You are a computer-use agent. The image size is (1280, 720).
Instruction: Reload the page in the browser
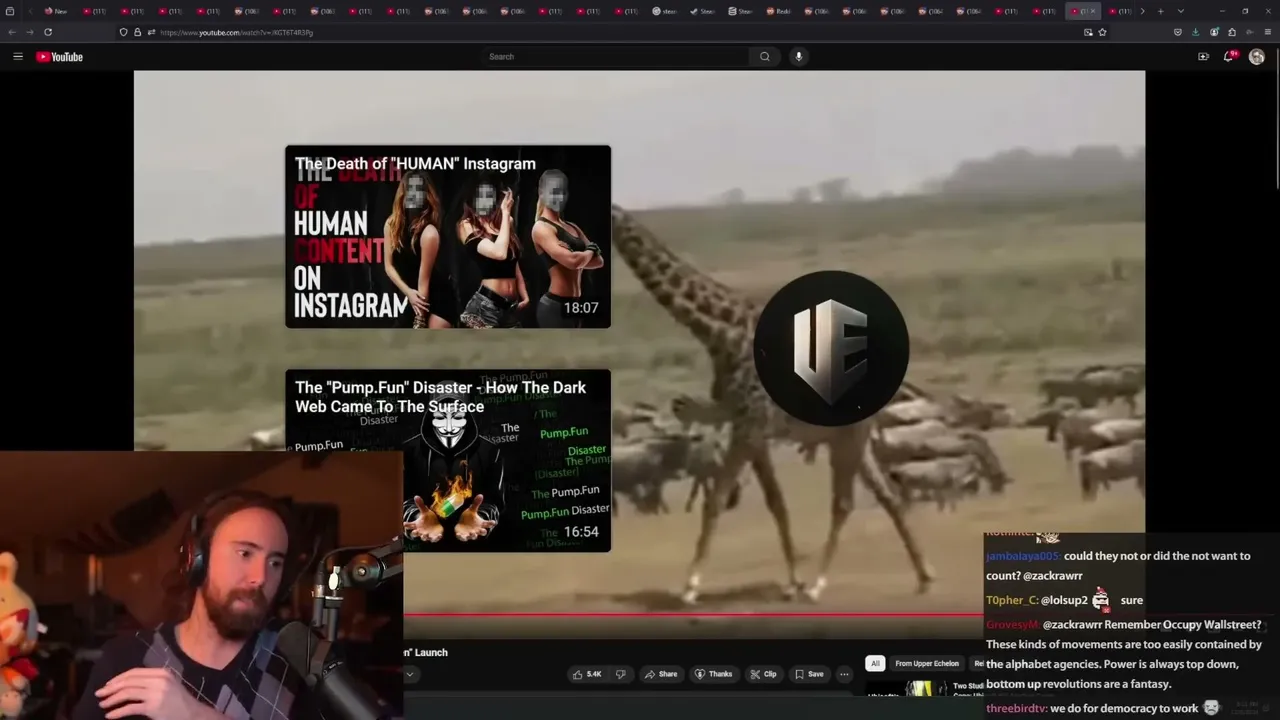point(48,32)
